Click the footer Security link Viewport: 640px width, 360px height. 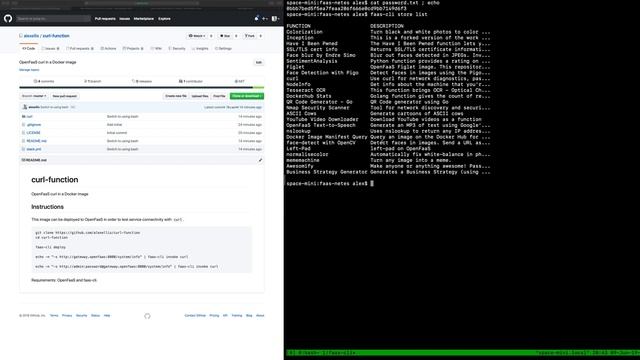coord(81,316)
